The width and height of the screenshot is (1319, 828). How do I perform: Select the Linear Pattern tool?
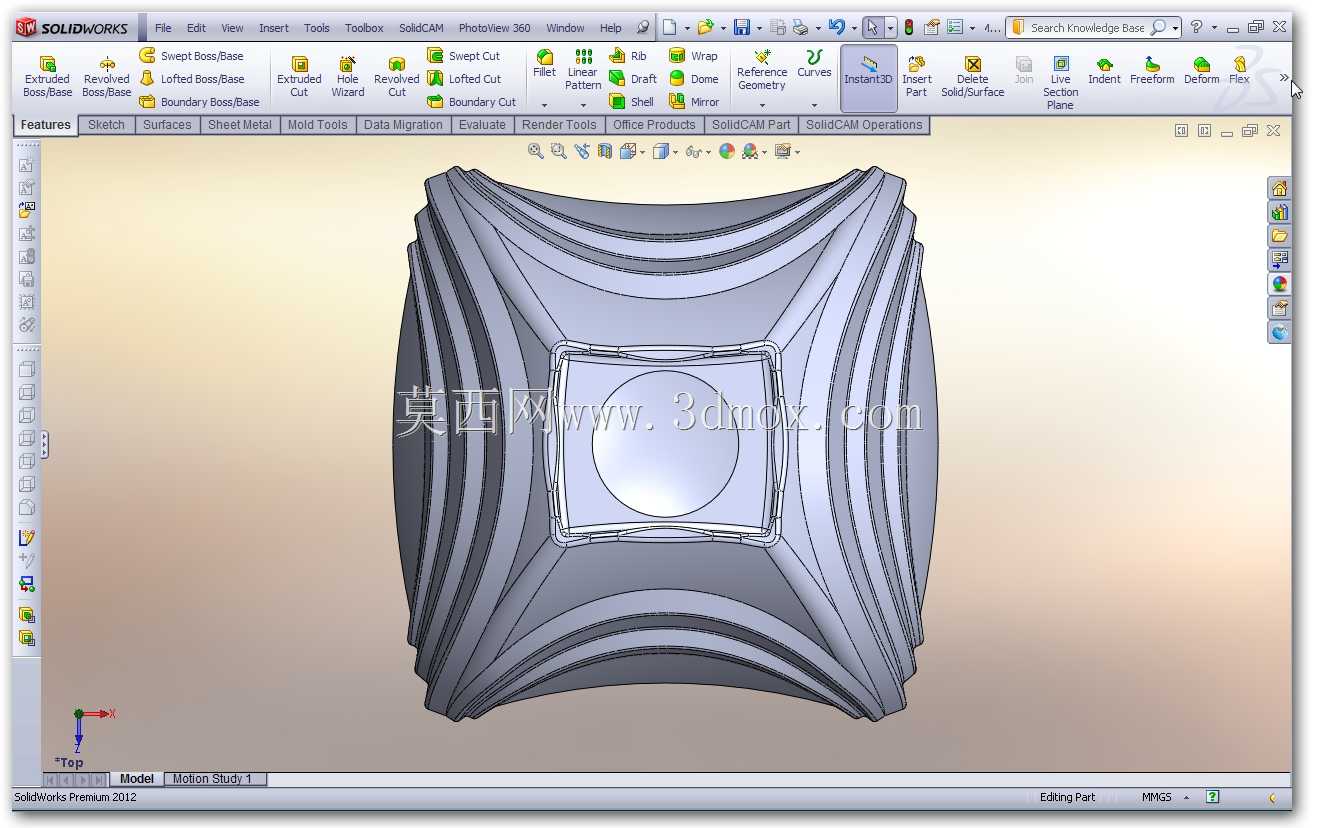583,69
